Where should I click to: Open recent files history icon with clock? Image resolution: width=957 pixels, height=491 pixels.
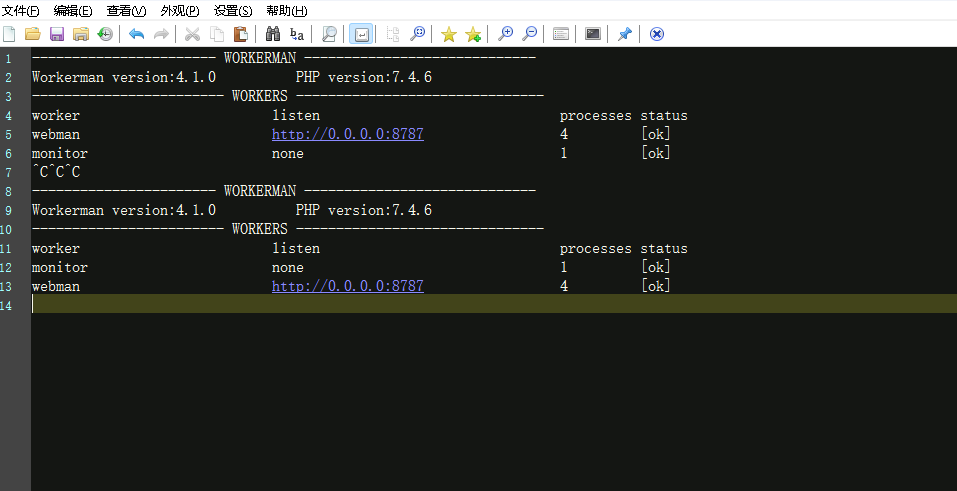point(105,34)
